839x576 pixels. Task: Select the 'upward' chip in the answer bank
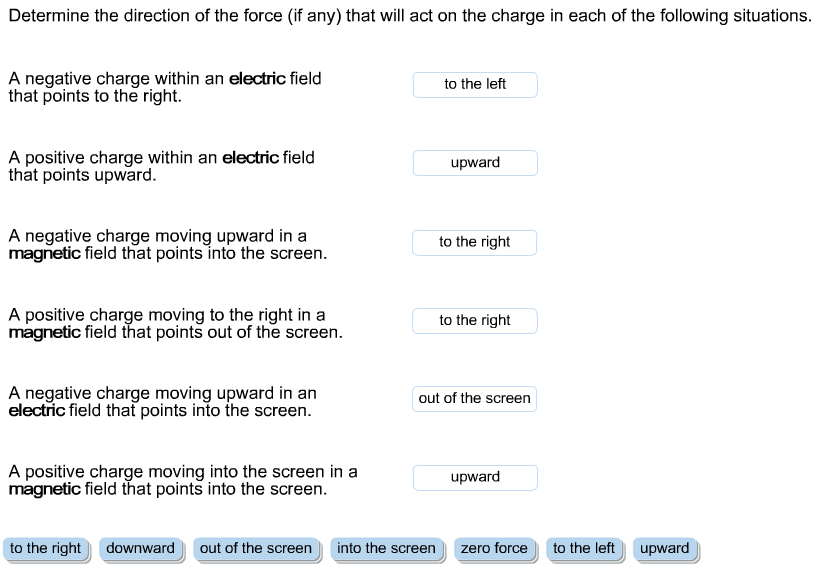[664, 548]
